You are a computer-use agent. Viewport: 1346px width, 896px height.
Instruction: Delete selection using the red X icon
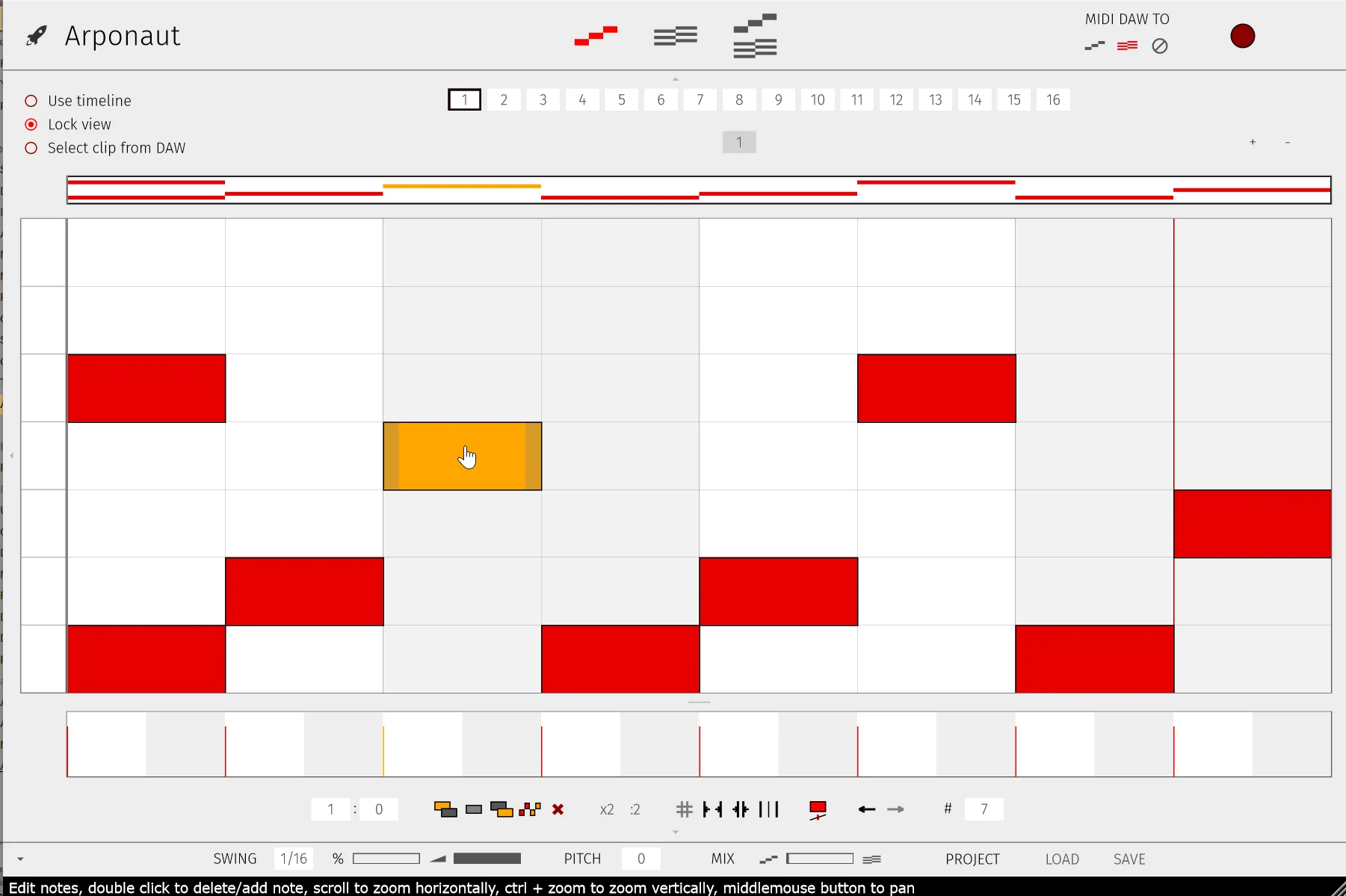point(558,809)
